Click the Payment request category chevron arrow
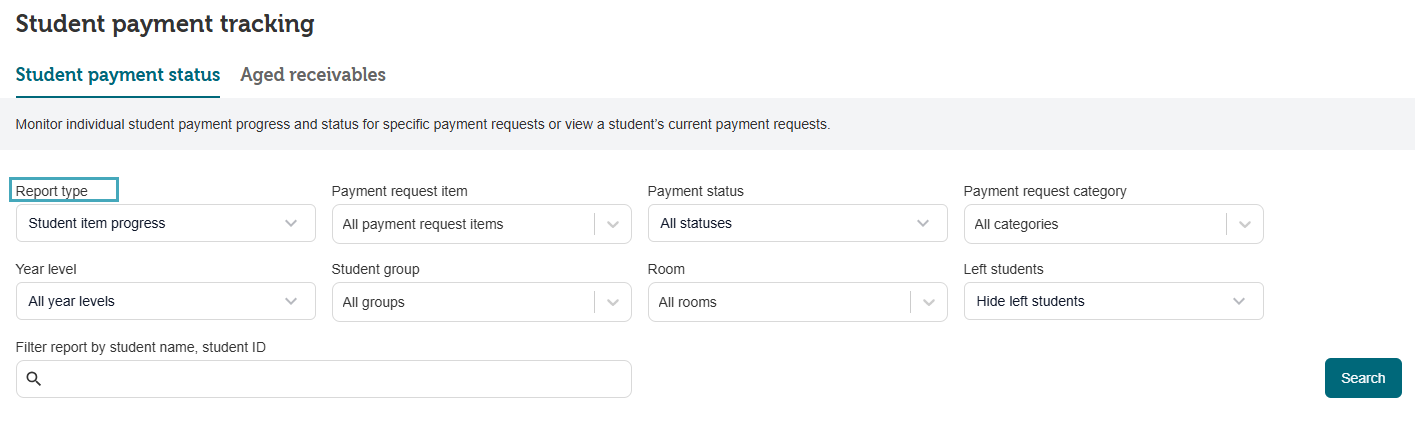1415x423 pixels. [x=1245, y=224]
